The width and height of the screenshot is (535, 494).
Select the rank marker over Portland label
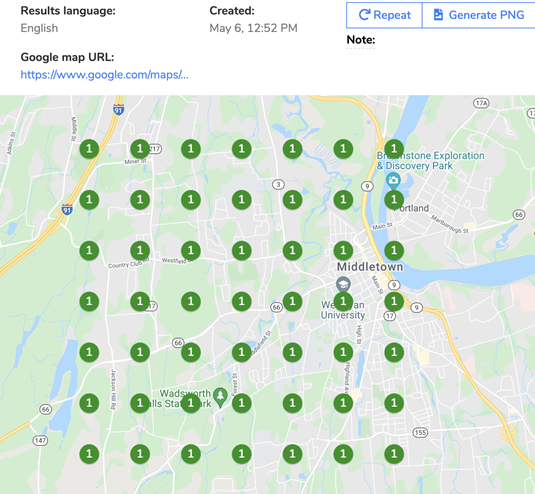click(394, 200)
